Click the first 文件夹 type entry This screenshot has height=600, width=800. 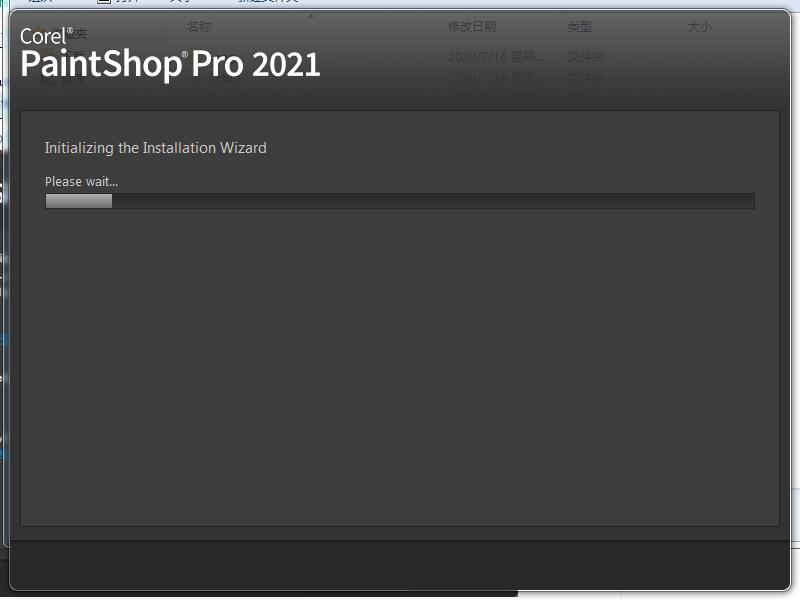tap(586, 57)
